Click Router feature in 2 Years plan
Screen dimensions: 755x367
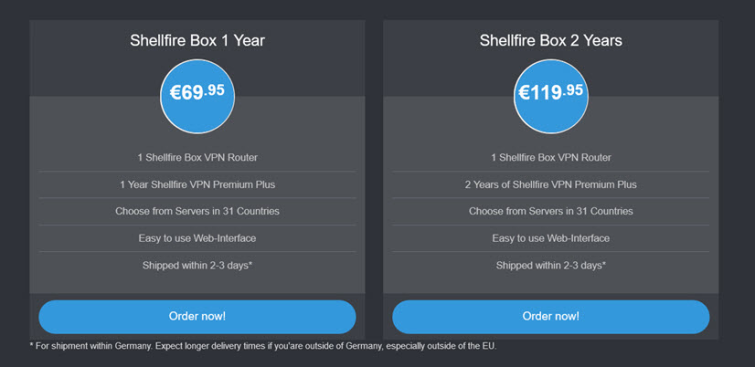[551, 157]
